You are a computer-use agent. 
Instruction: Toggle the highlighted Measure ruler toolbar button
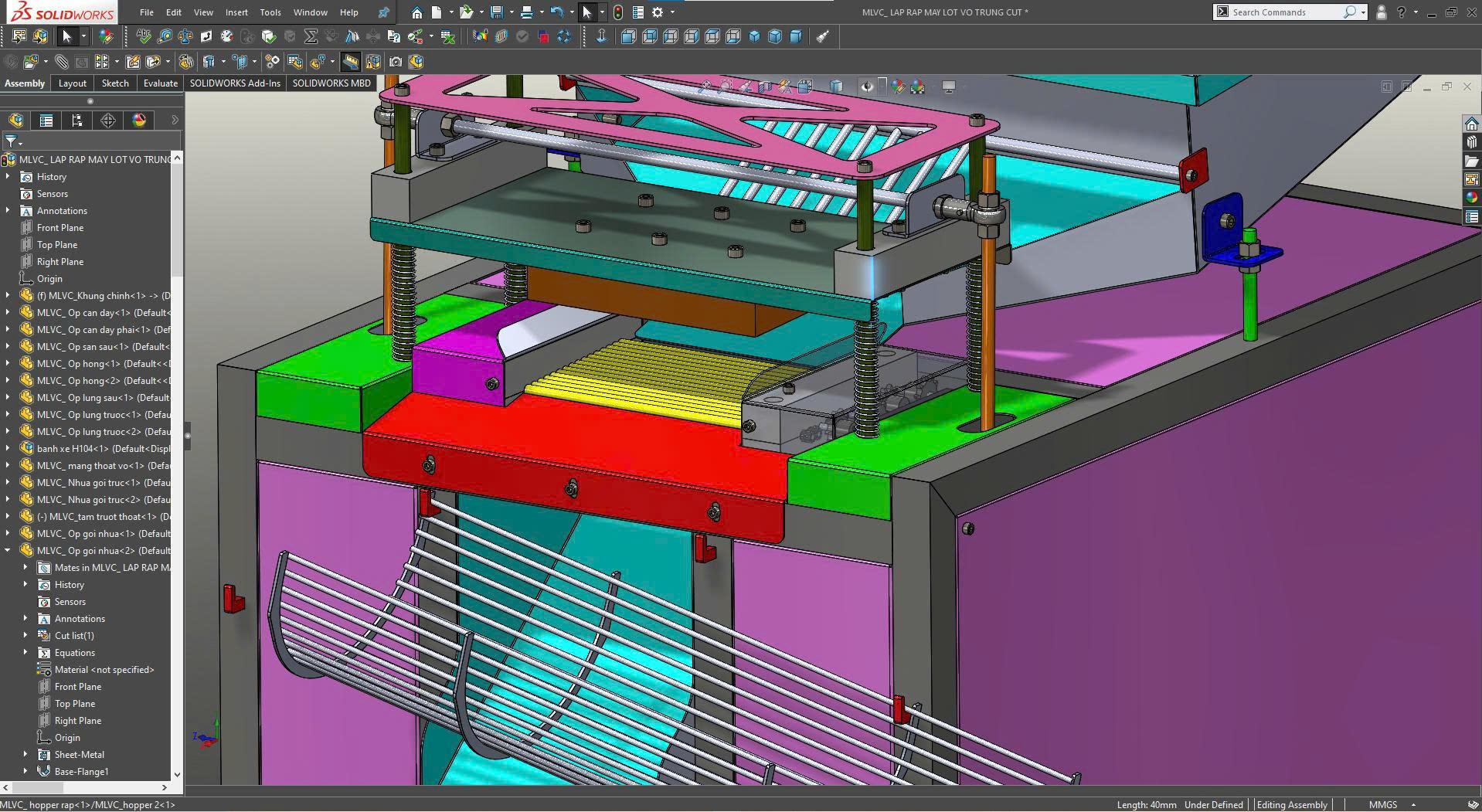[x=351, y=62]
